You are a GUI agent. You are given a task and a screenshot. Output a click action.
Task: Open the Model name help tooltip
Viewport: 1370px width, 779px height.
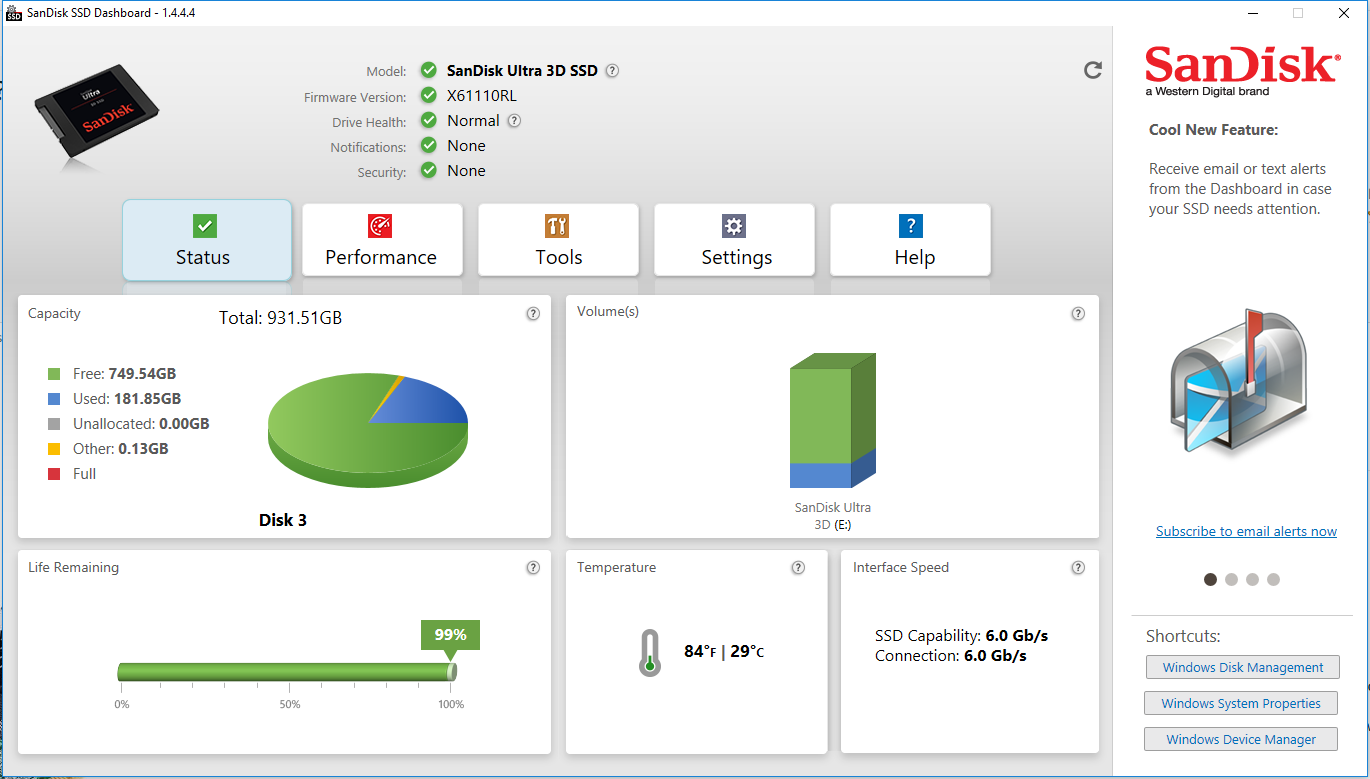click(611, 70)
